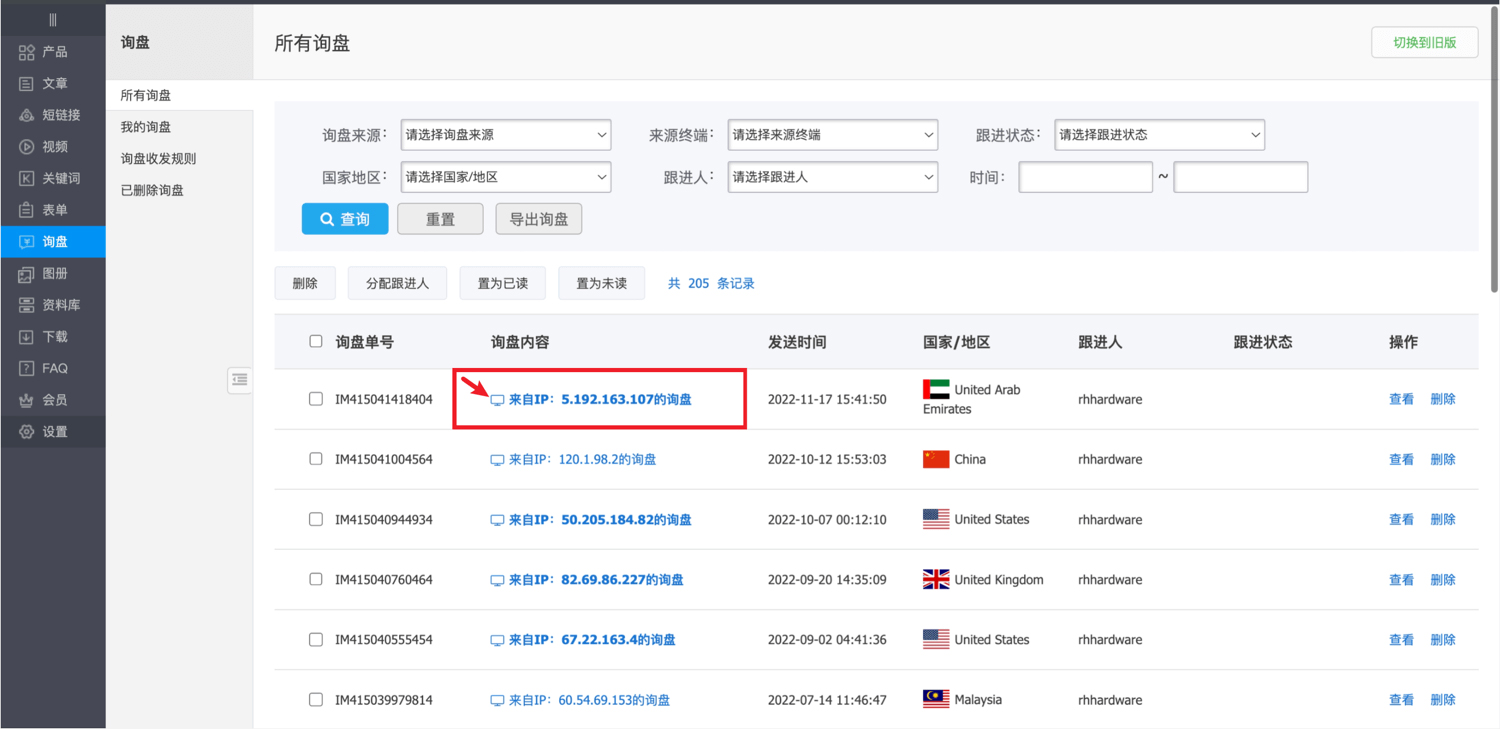The width and height of the screenshot is (1500, 729).
Task: Click the start time input field
Action: (x=1085, y=177)
